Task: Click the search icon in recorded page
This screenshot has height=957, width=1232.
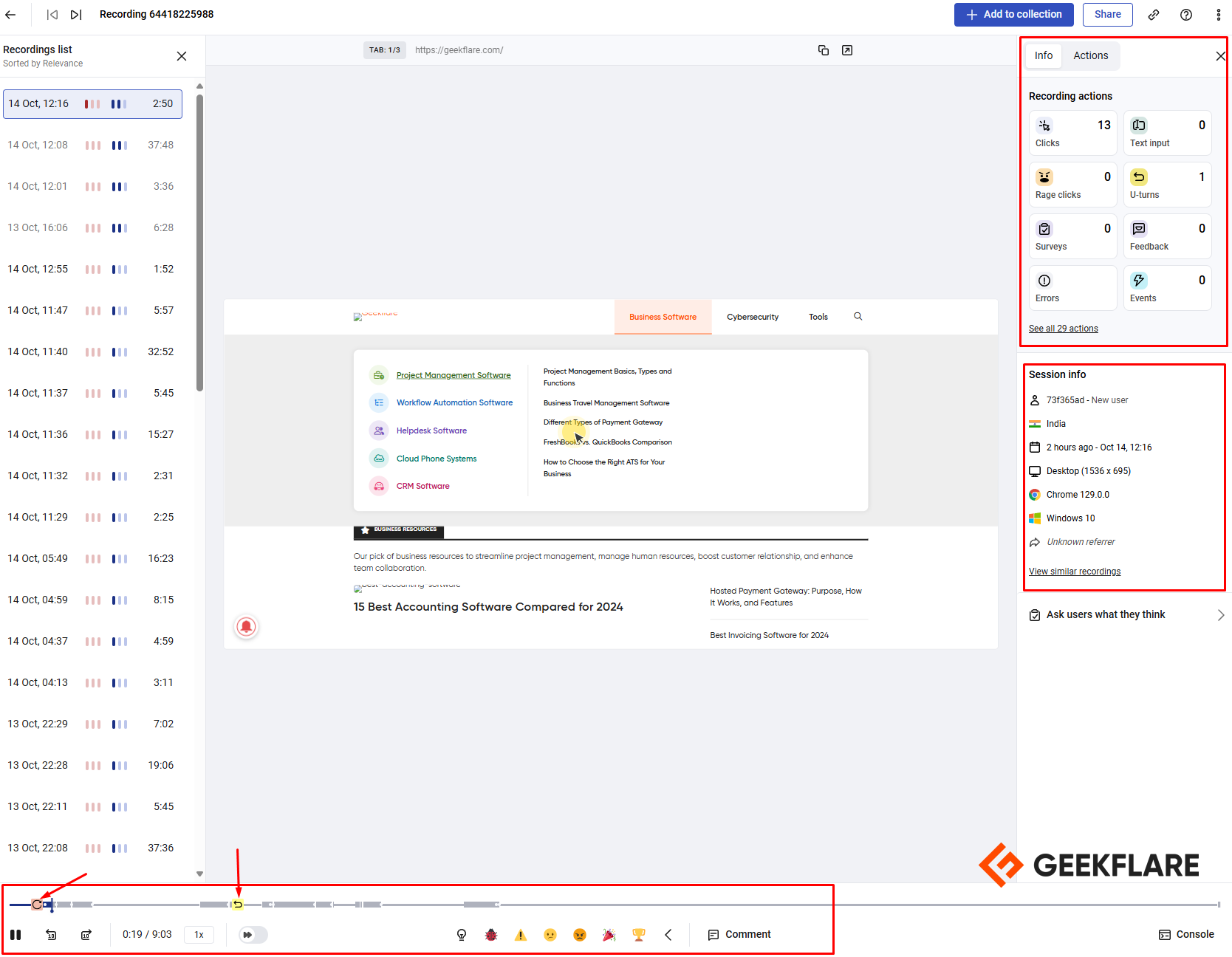Action: pyautogui.click(x=858, y=316)
